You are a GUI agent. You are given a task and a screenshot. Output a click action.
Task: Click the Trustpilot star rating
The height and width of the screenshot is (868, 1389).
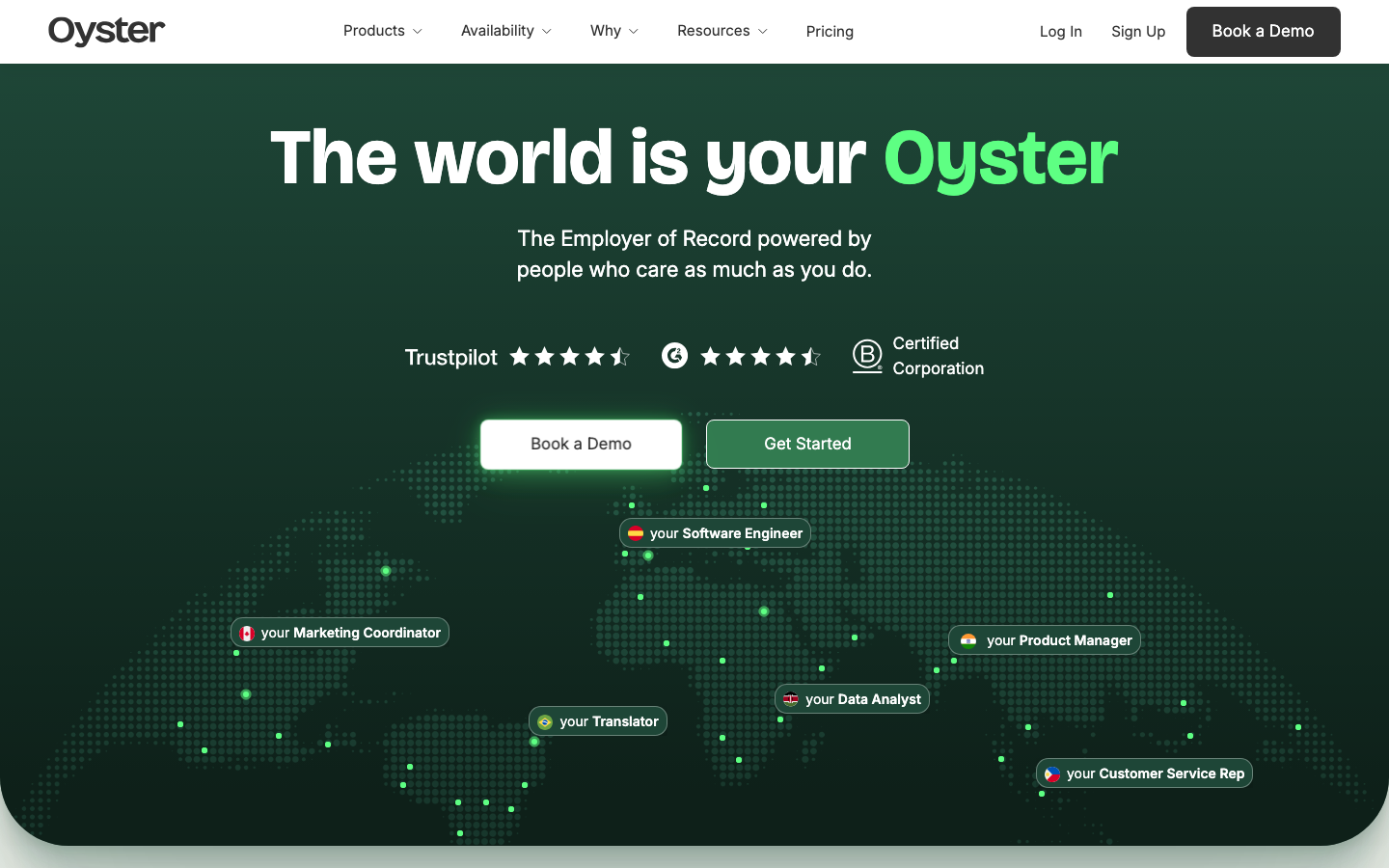[x=569, y=357]
